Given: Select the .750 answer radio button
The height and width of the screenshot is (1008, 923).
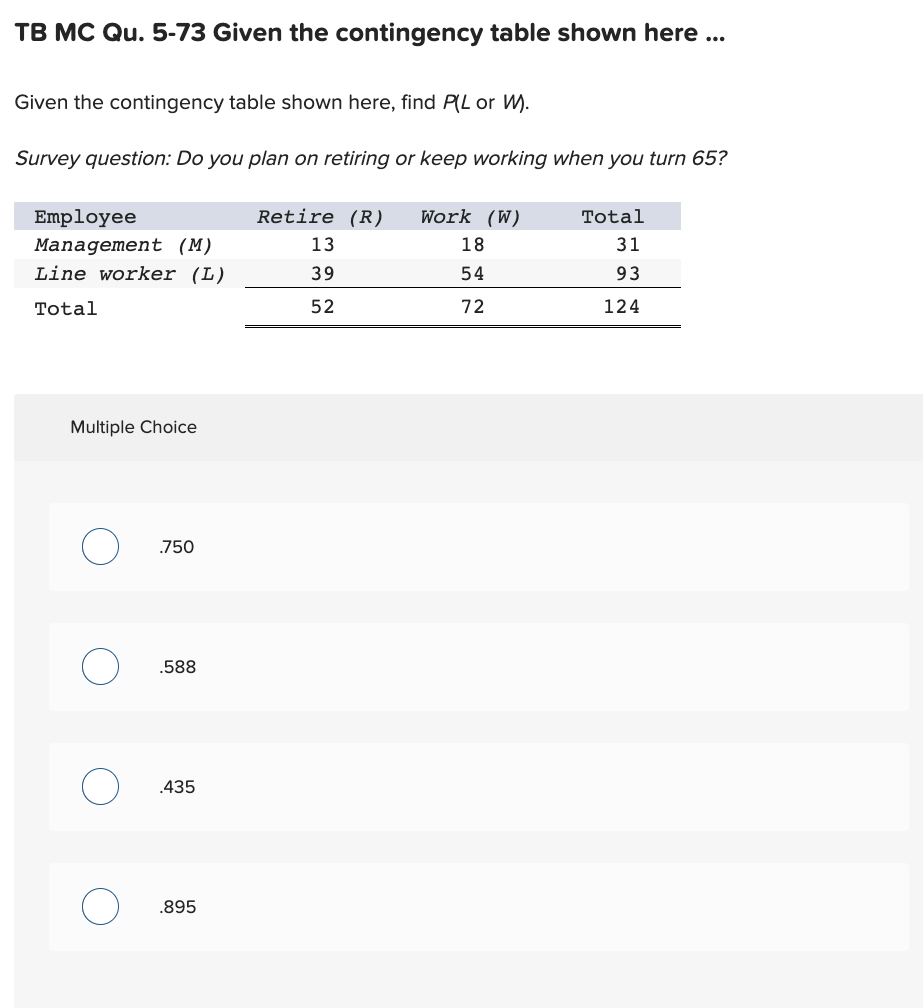Looking at the screenshot, I should [99, 546].
